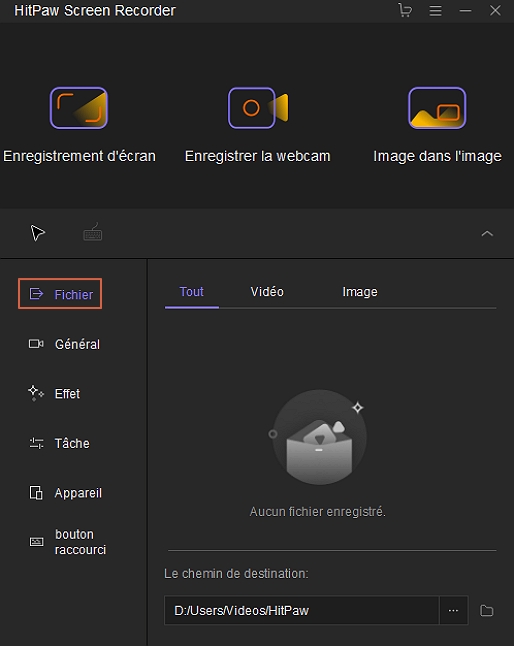Click the 'Le chemin de destination:' label

(x=236, y=573)
